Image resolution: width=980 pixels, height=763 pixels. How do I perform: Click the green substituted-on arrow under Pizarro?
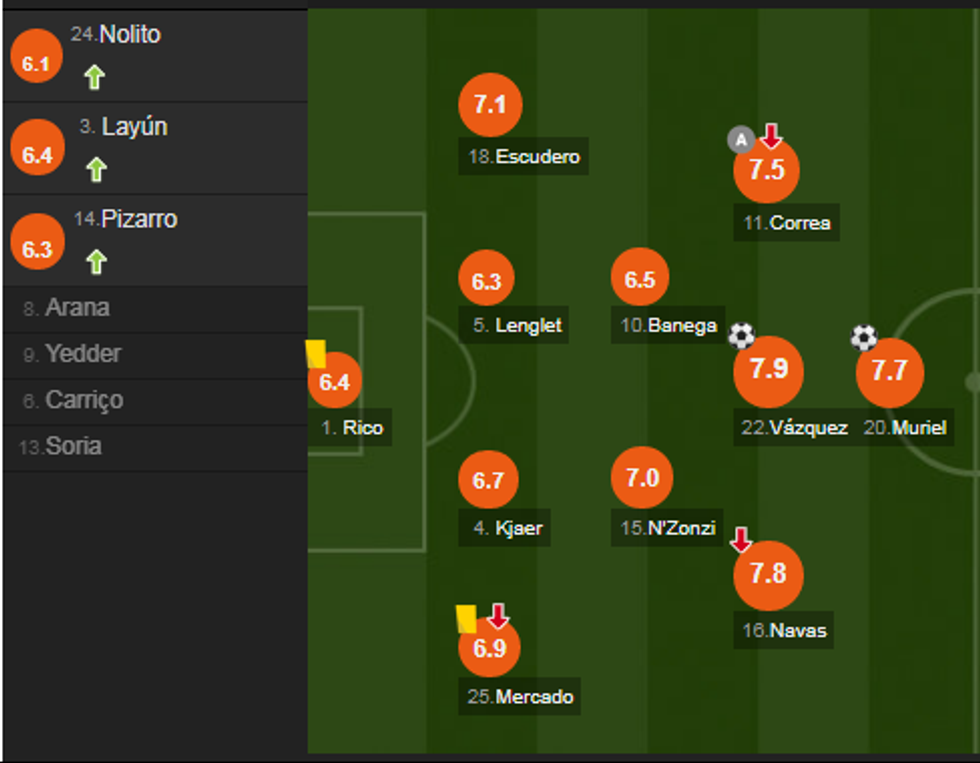click(96, 262)
